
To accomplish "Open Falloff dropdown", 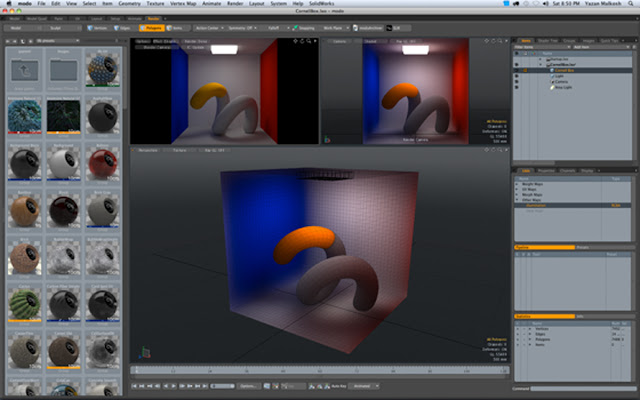I will pyautogui.click(x=276, y=28).
